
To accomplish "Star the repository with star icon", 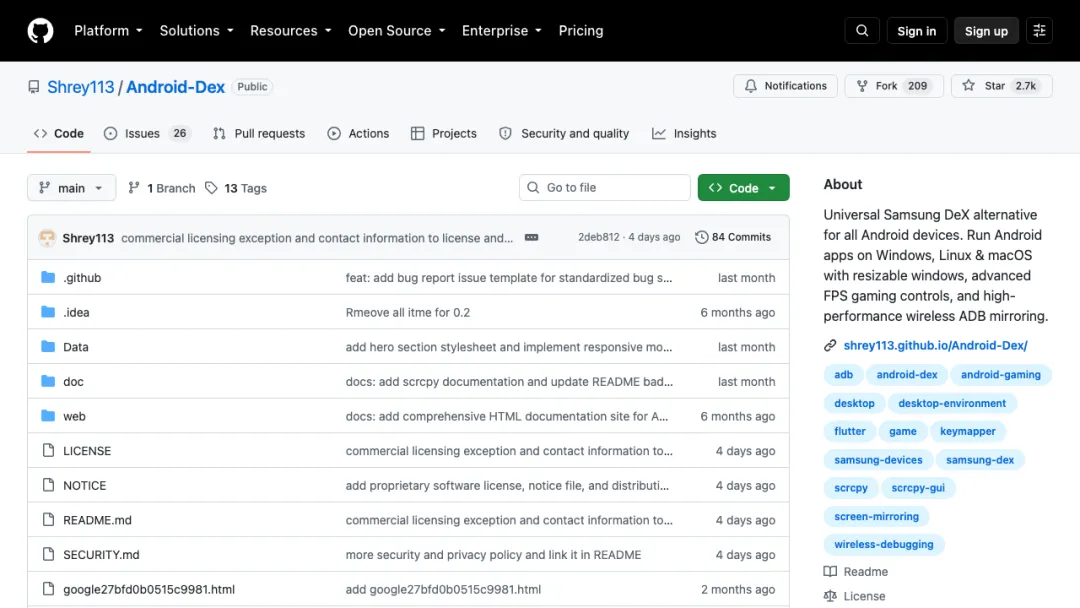I will (968, 86).
